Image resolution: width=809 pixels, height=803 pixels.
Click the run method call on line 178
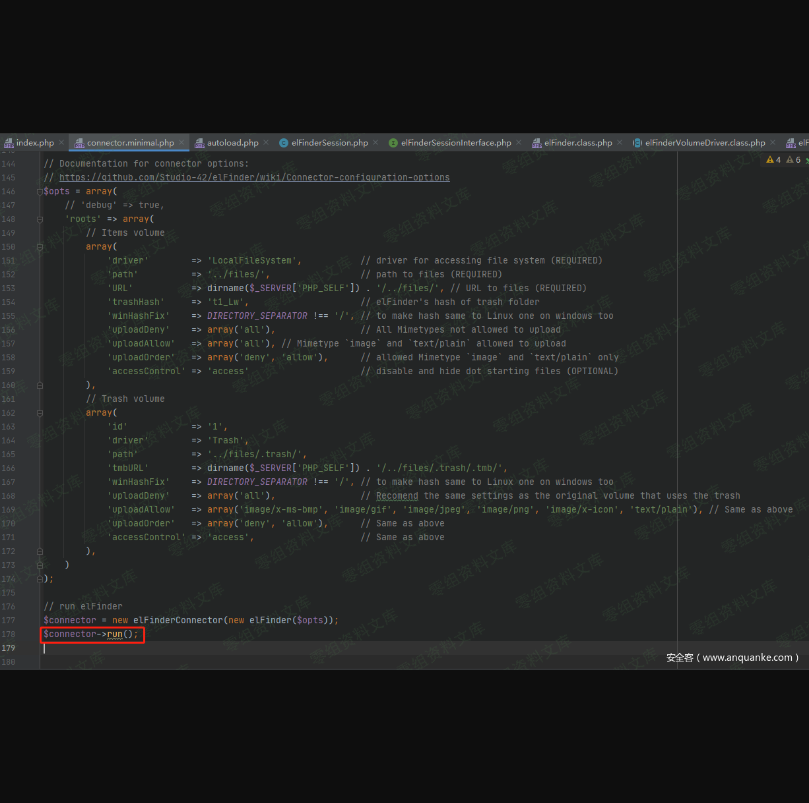pos(115,634)
